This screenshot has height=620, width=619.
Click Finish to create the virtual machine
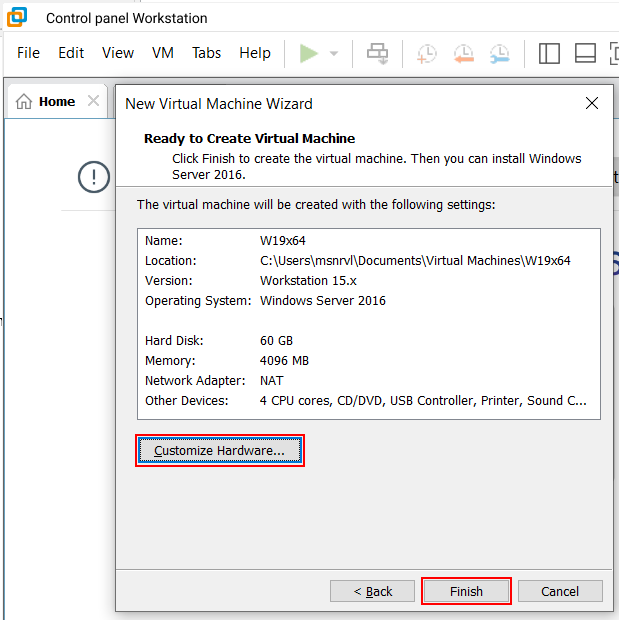466,591
